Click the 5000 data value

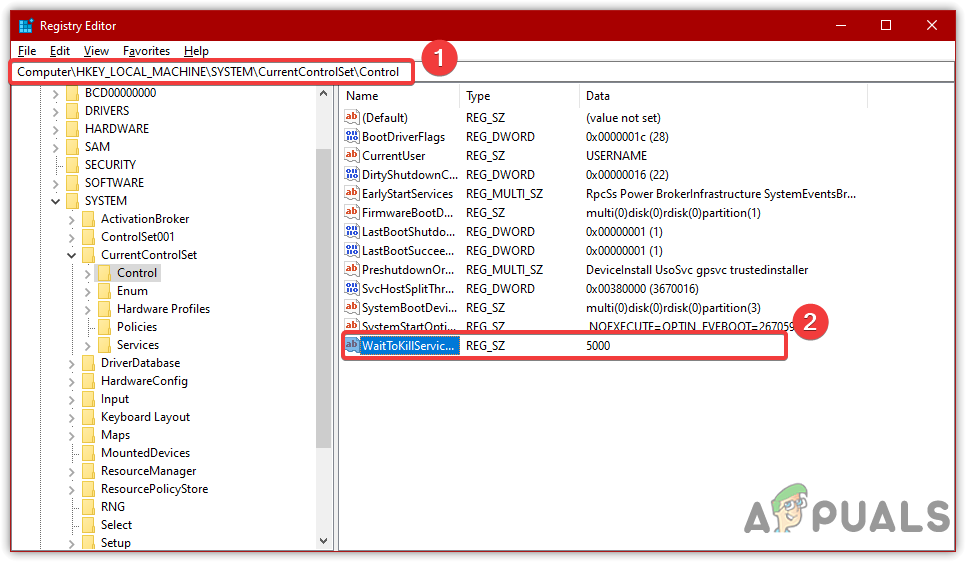tap(598, 346)
